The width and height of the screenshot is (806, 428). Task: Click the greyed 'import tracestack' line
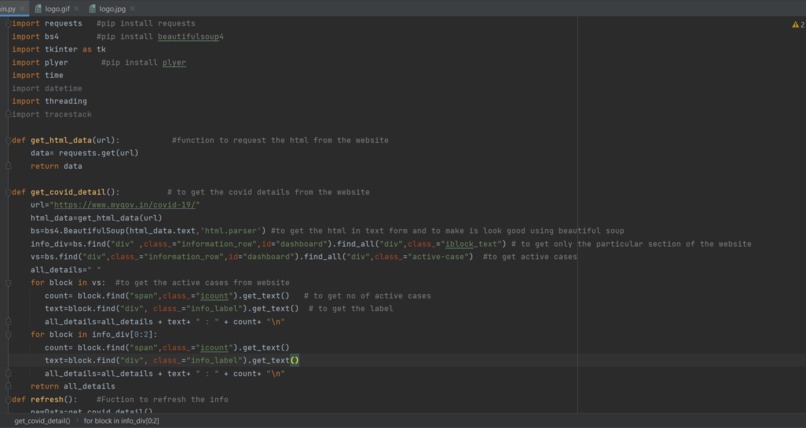pyautogui.click(x=51, y=114)
